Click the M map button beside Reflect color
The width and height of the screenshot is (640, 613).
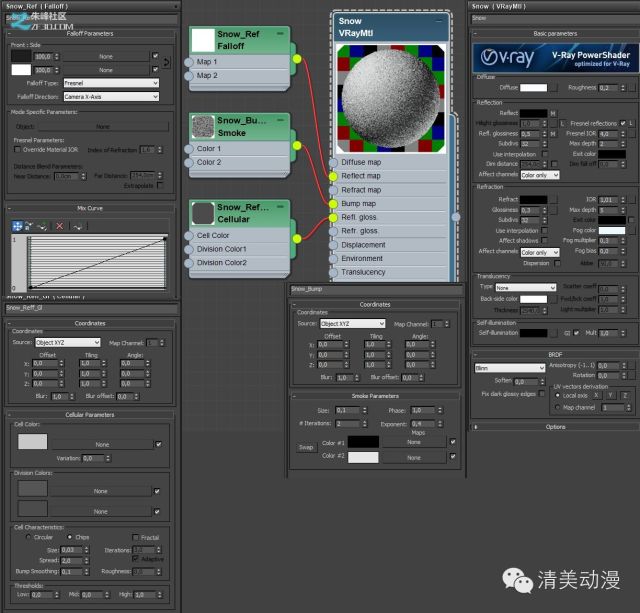click(553, 113)
